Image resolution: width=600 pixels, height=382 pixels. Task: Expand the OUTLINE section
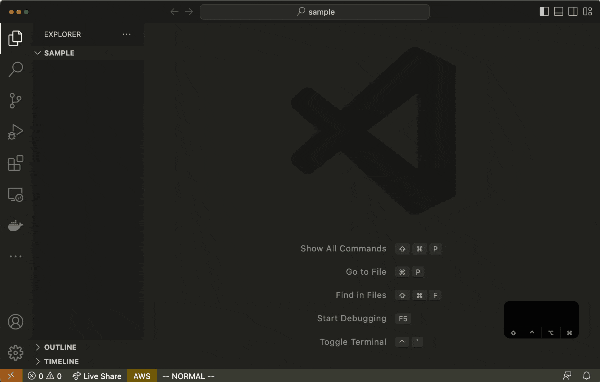pos(88,347)
